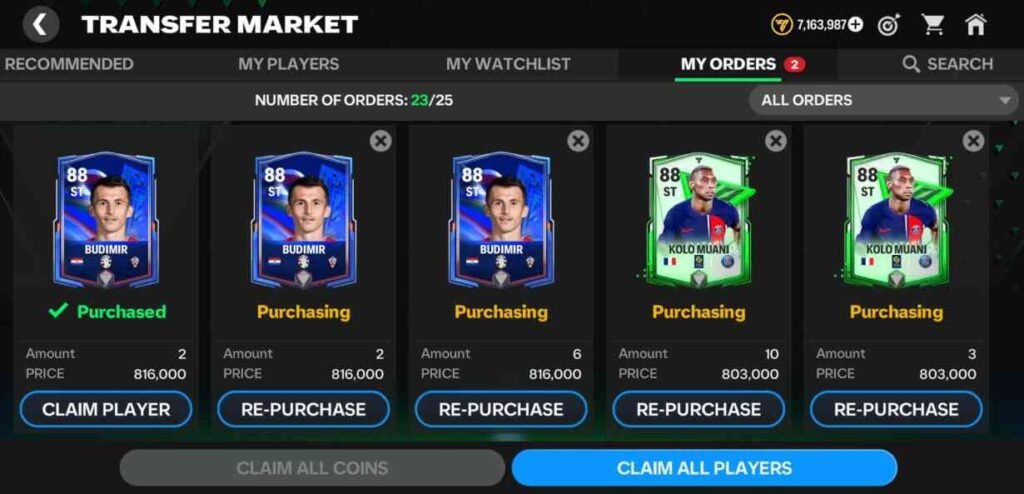Re-purchase Budimir order of 6
Viewport: 1024px width, 494px height.
[x=501, y=410]
